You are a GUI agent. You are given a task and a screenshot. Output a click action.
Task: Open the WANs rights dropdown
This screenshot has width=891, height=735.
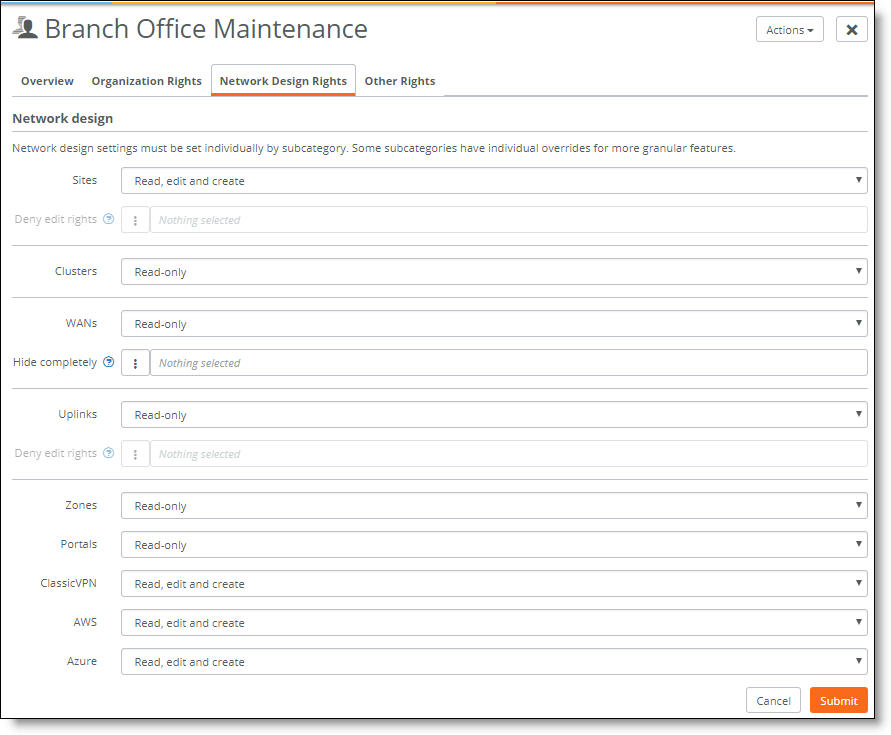point(494,324)
